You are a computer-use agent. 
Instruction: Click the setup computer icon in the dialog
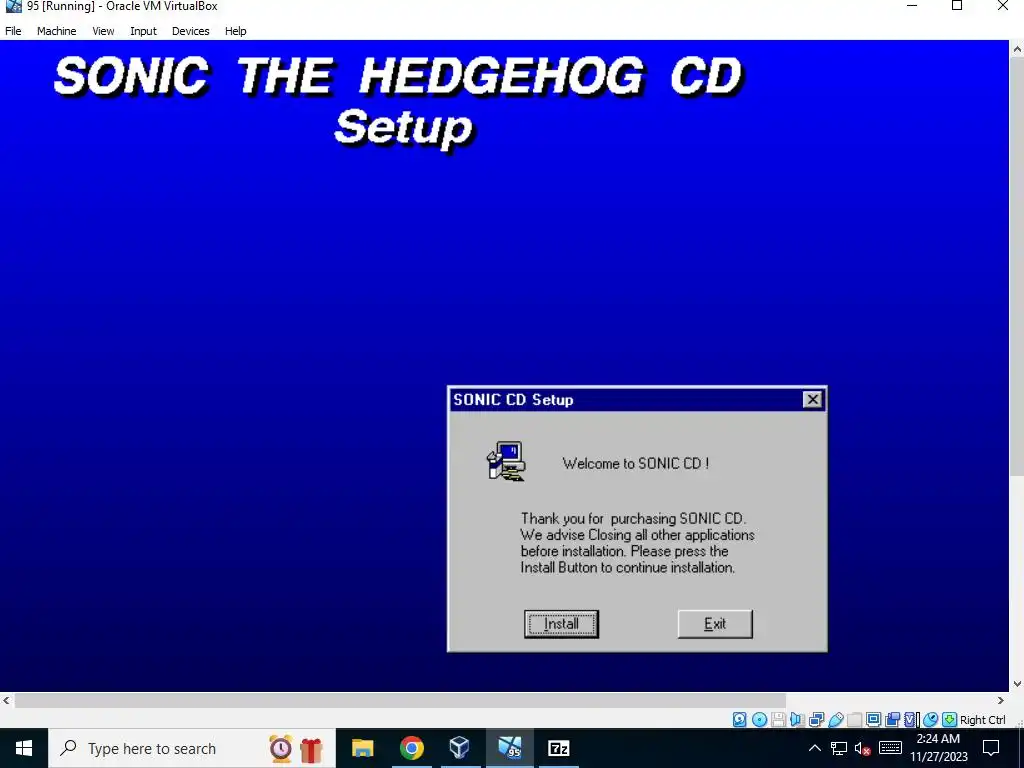point(506,461)
